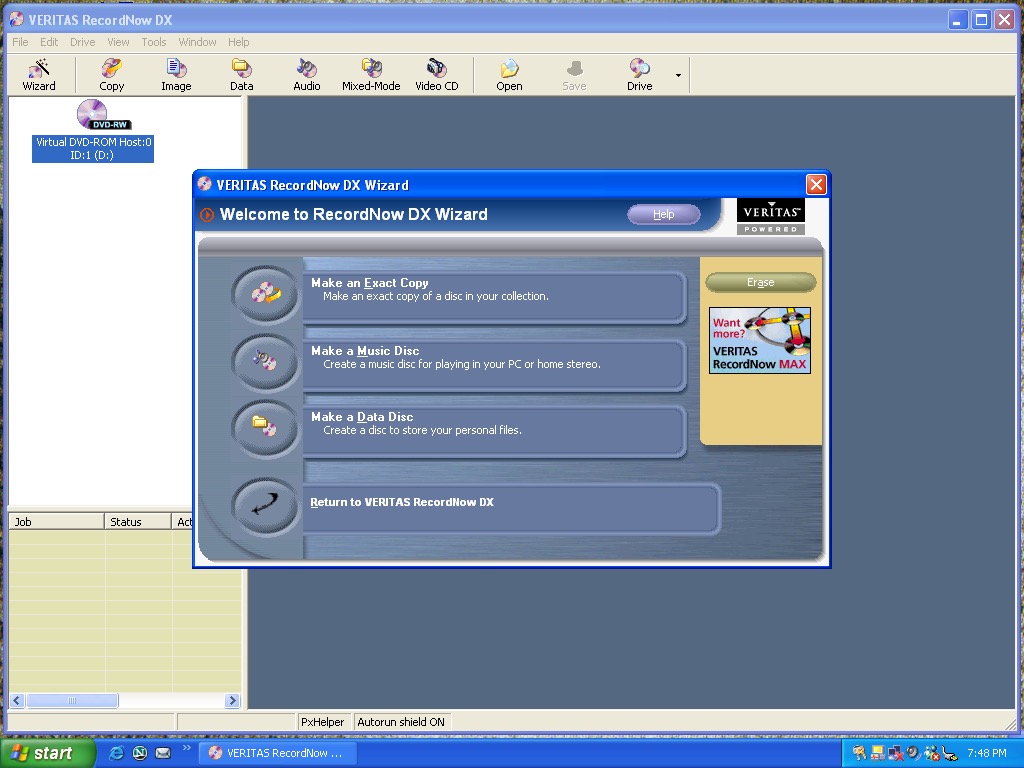Select Mixed-Mode disc toolbar icon
The height and width of the screenshot is (768, 1024).
(371, 74)
